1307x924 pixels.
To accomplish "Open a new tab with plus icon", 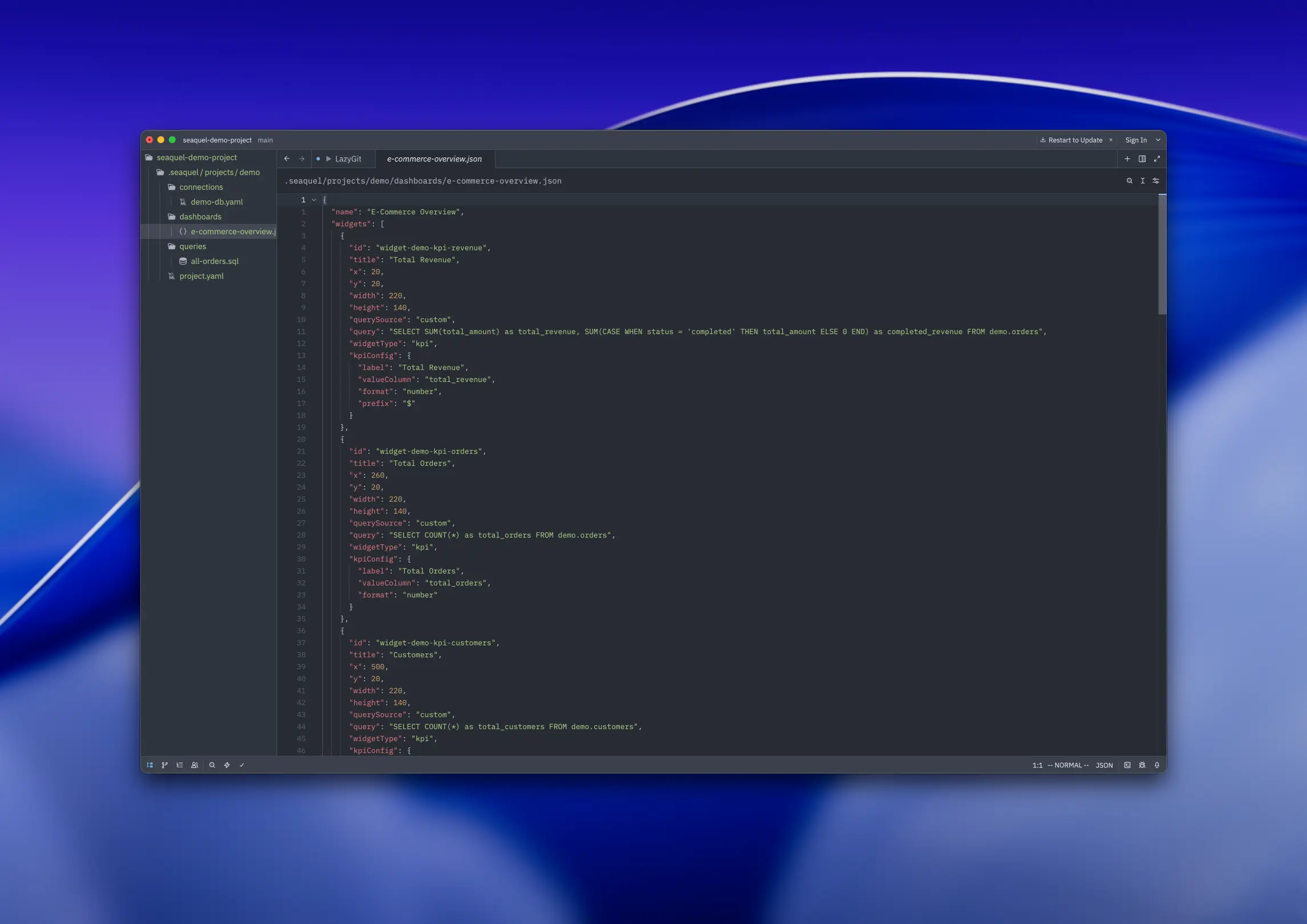I will tap(1127, 159).
